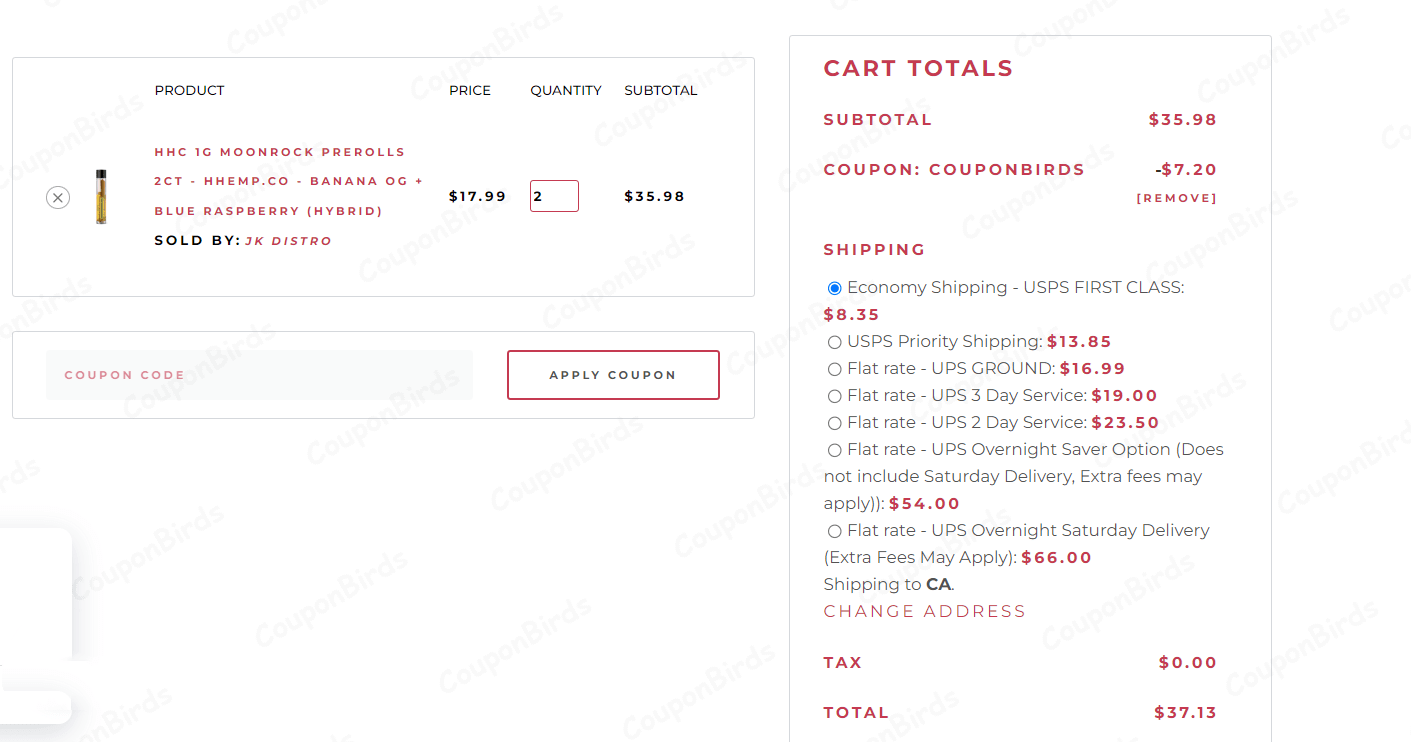The width and height of the screenshot is (1411, 742).
Task: Remove the Moonrock Prerolls item via X icon
Action: [58, 197]
